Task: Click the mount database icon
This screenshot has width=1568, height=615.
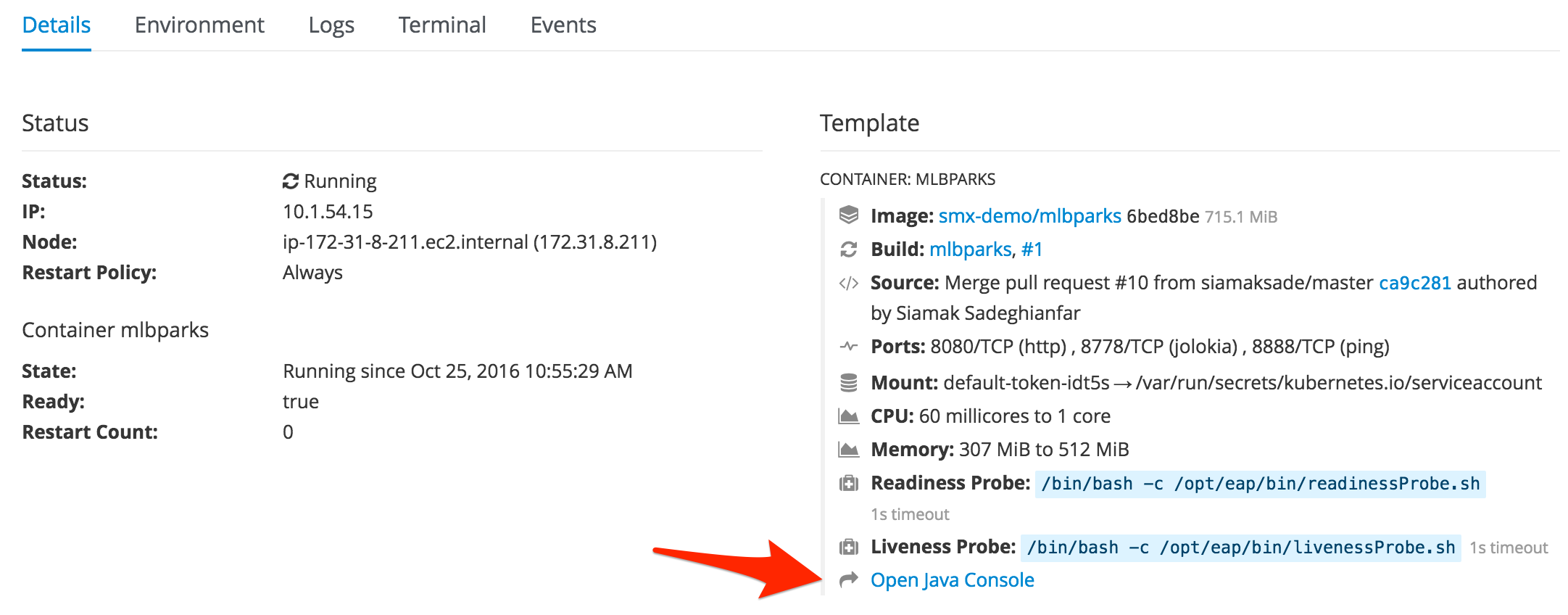Action: click(x=848, y=382)
